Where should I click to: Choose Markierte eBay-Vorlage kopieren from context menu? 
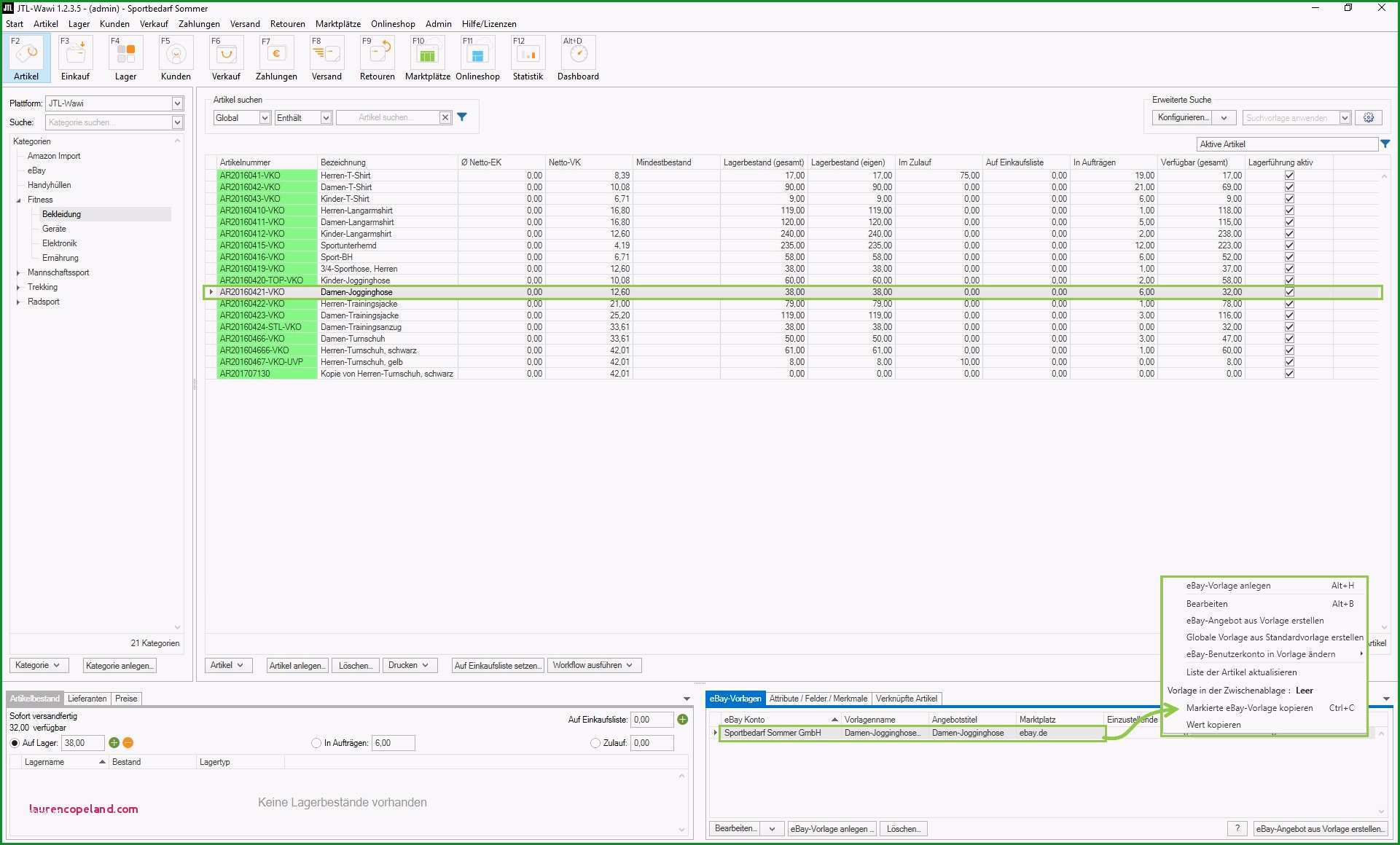pyautogui.click(x=1249, y=708)
